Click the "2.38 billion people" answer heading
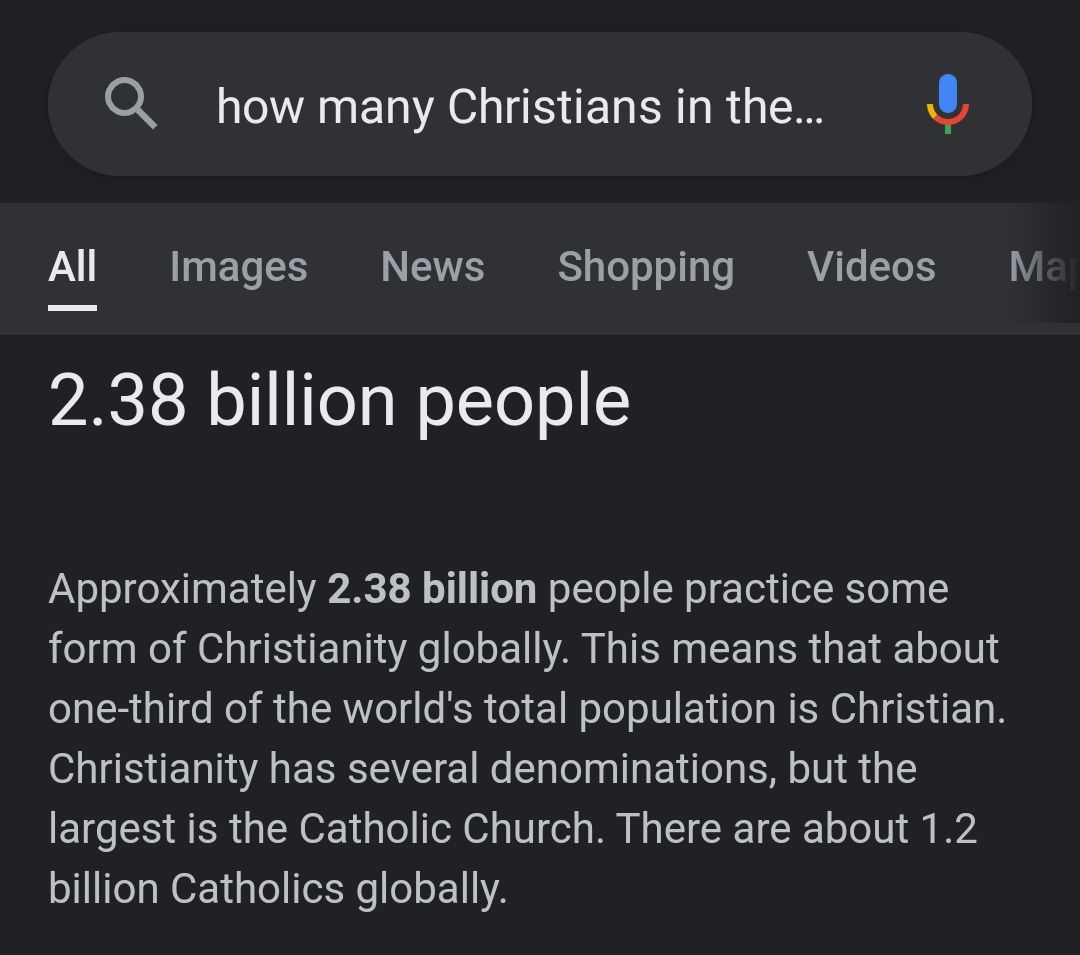1080x955 pixels. point(339,401)
